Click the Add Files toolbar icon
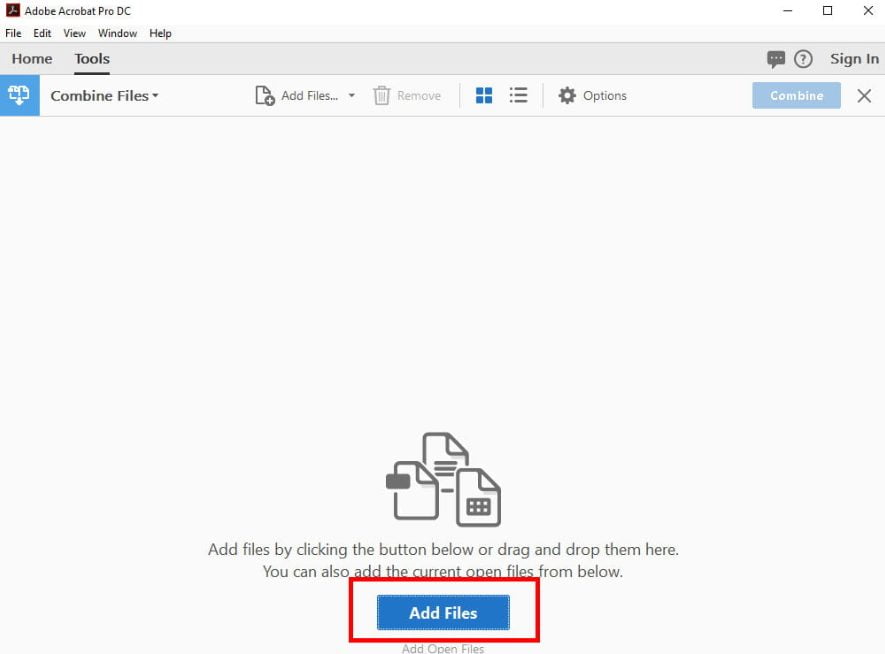This screenshot has width=885, height=654. (265, 95)
